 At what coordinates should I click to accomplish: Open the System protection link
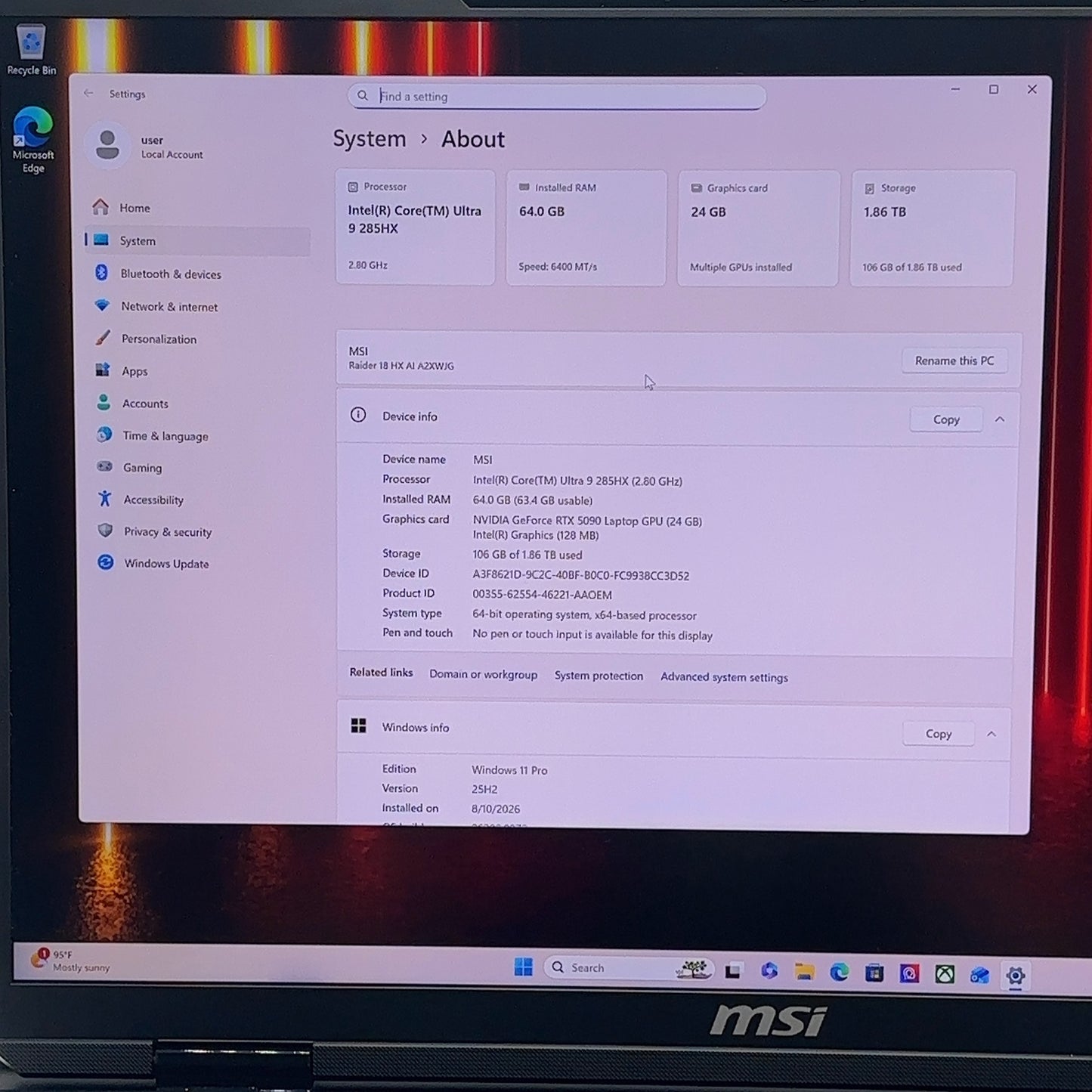[x=599, y=676]
